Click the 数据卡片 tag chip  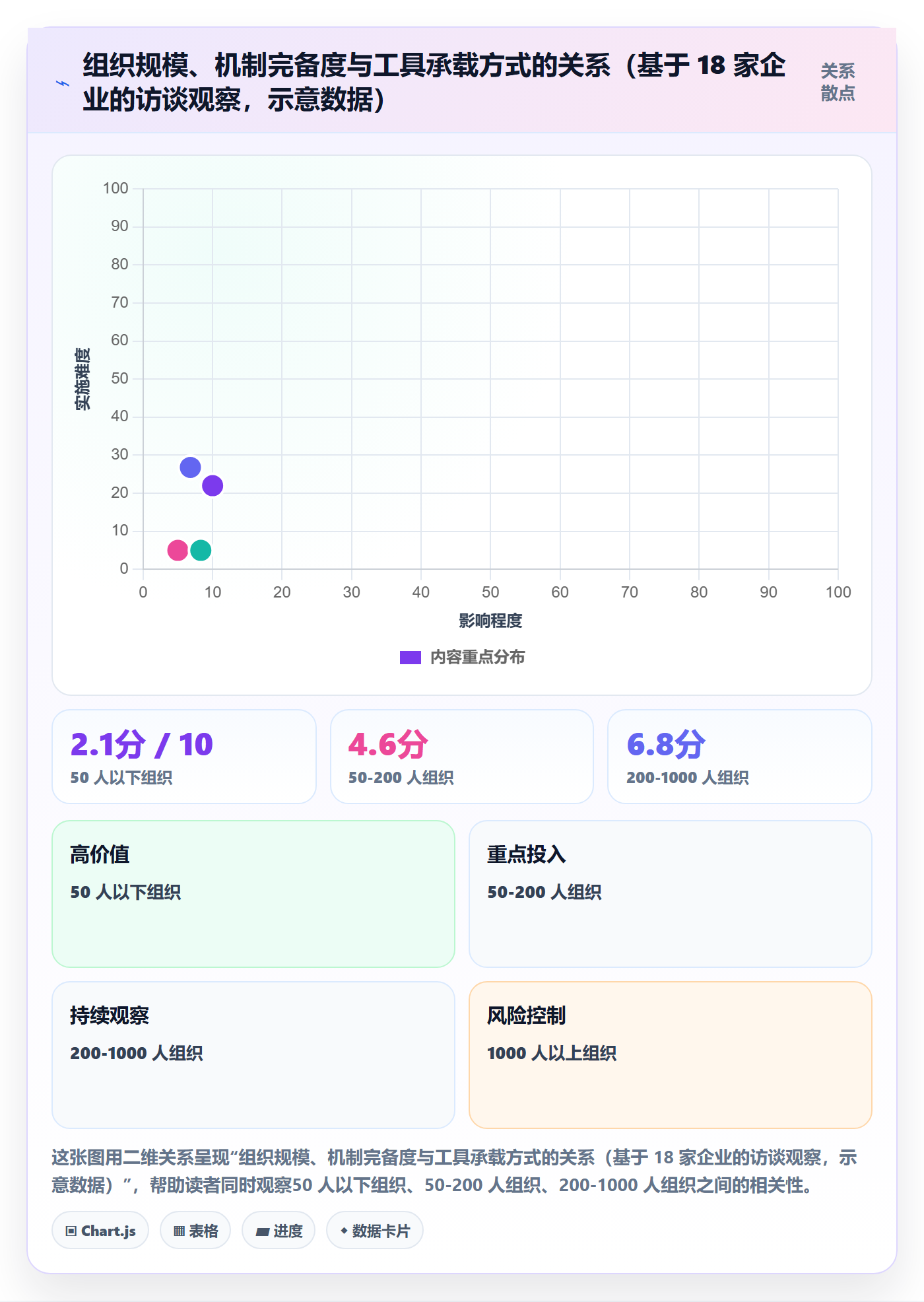(x=375, y=1231)
